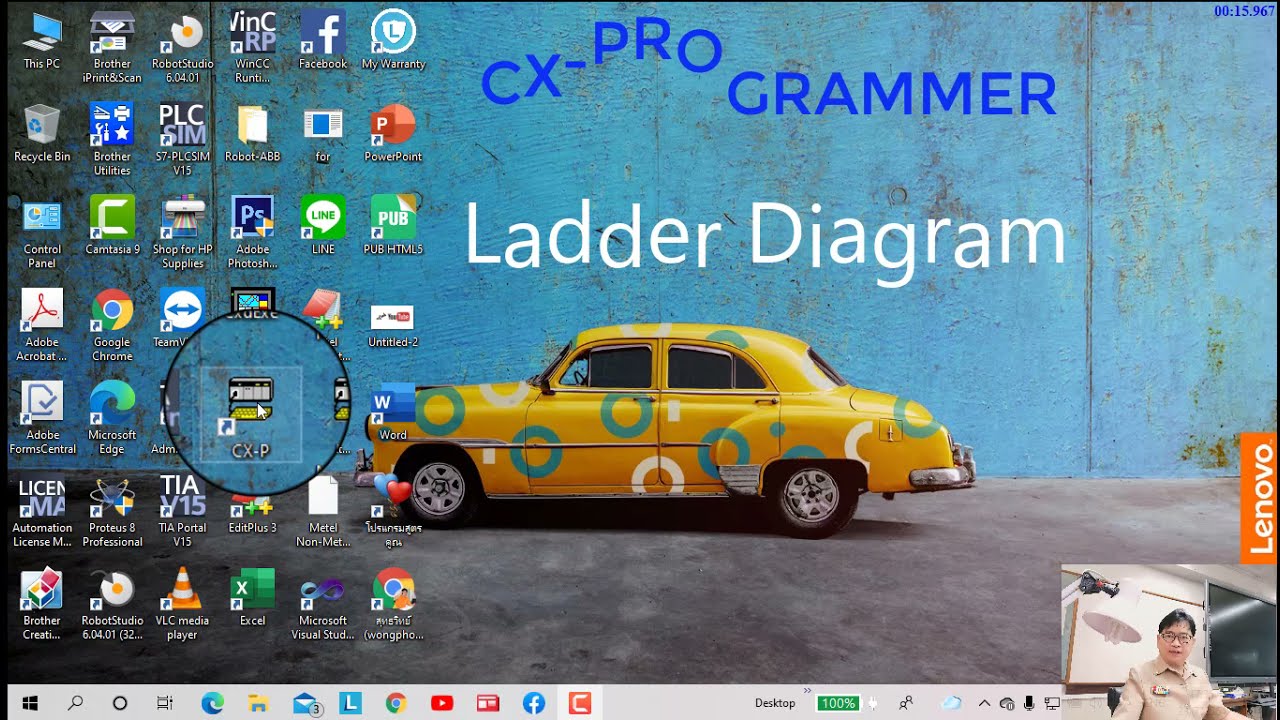Open Facebook from the taskbar
1280x720 pixels.
click(534, 703)
